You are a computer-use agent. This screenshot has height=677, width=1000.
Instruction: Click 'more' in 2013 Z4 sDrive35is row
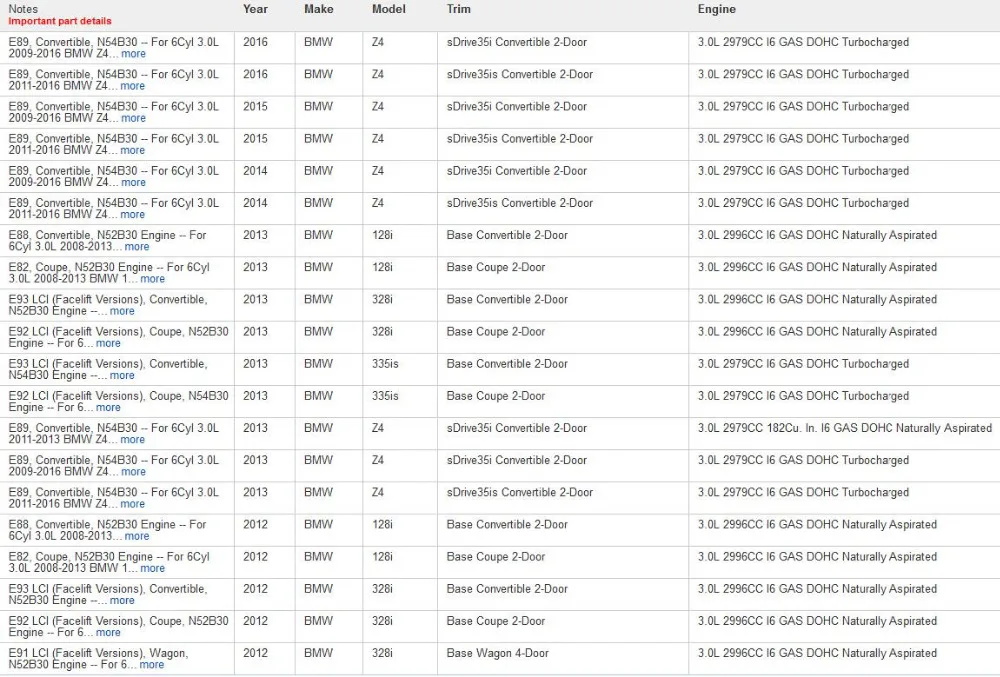(x=133, y=504)
